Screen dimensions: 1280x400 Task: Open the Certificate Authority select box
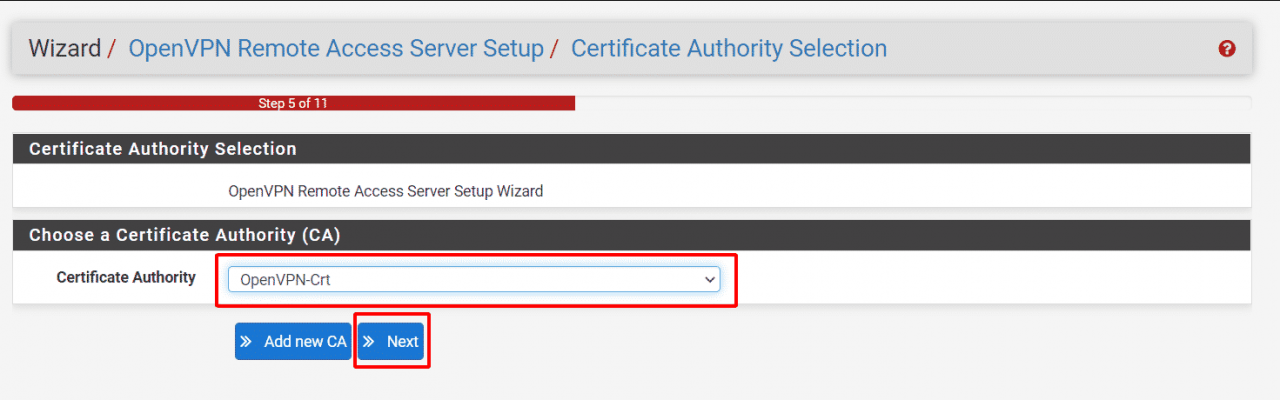click(x=473, y=280)
